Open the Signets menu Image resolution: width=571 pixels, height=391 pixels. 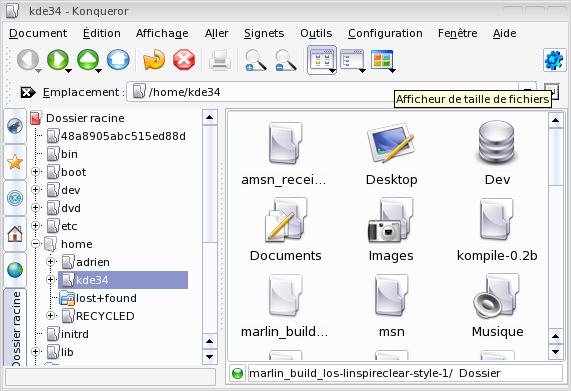pos(264,33)
